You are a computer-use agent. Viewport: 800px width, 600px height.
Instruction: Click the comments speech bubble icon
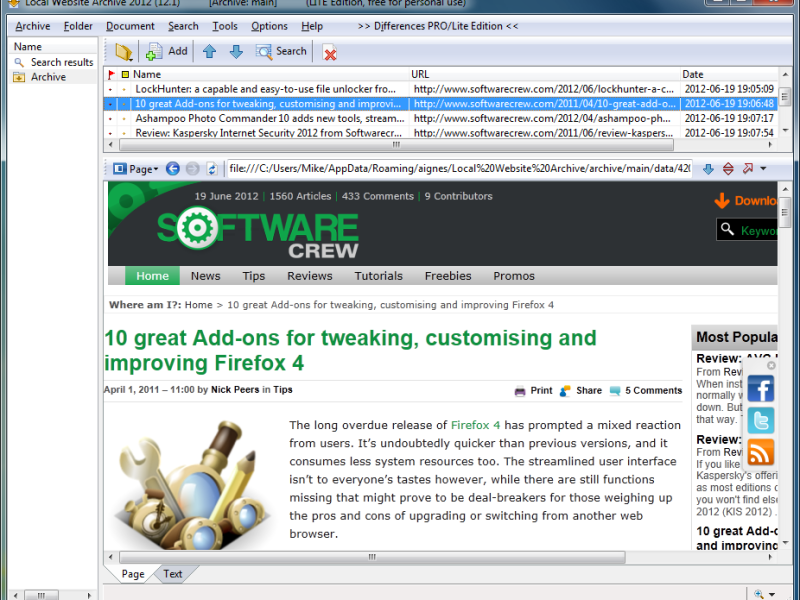click(615, 391)
